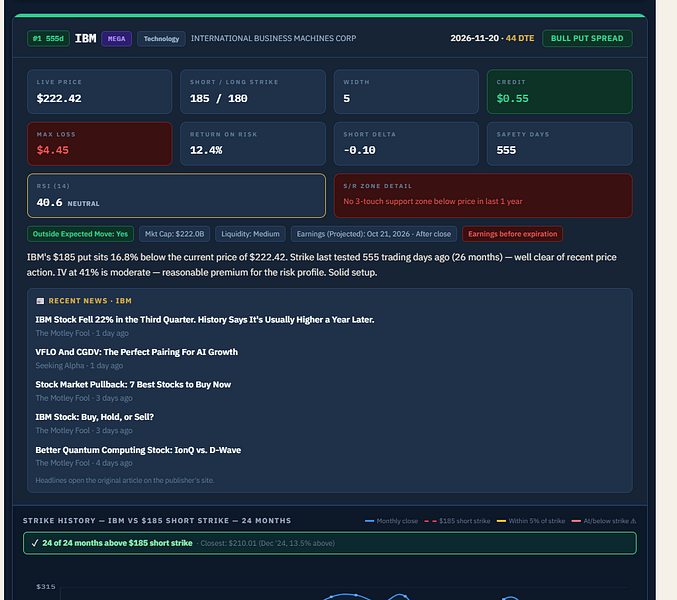Click the $185 short strike legend swatch

[x=430, y=521]
